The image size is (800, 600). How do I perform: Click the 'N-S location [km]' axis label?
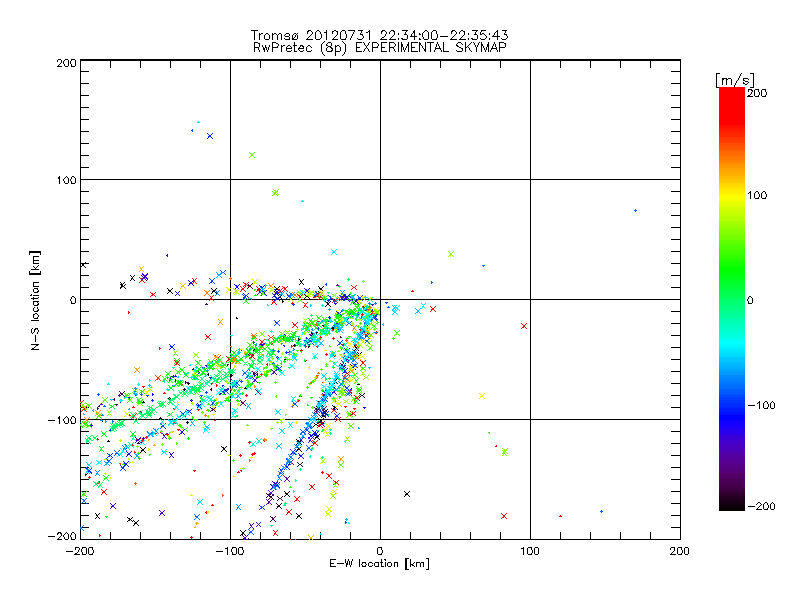pyautogui.click(x=35, y=301)
